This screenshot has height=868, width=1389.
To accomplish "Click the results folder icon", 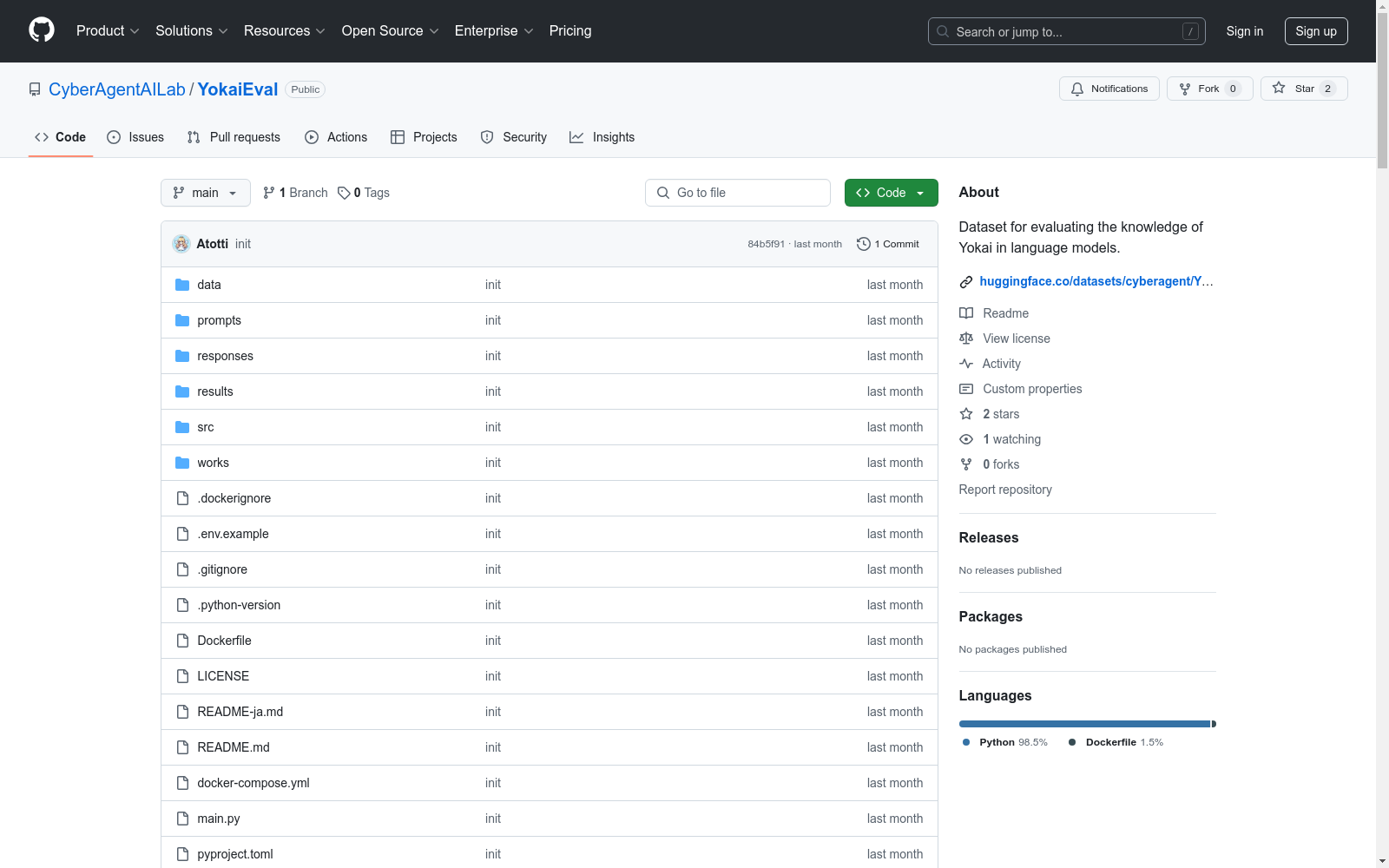I will point(182,391).
